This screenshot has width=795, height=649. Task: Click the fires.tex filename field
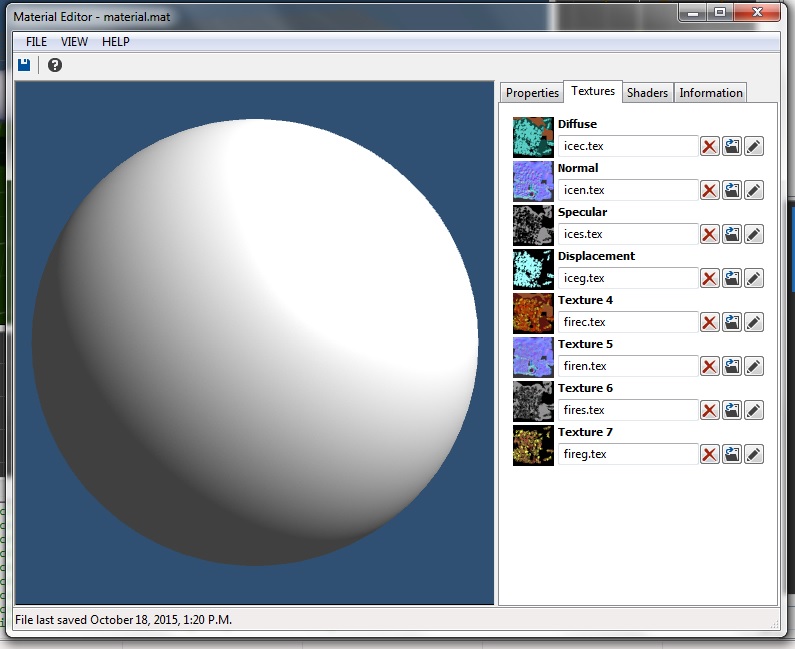point(628,410)
